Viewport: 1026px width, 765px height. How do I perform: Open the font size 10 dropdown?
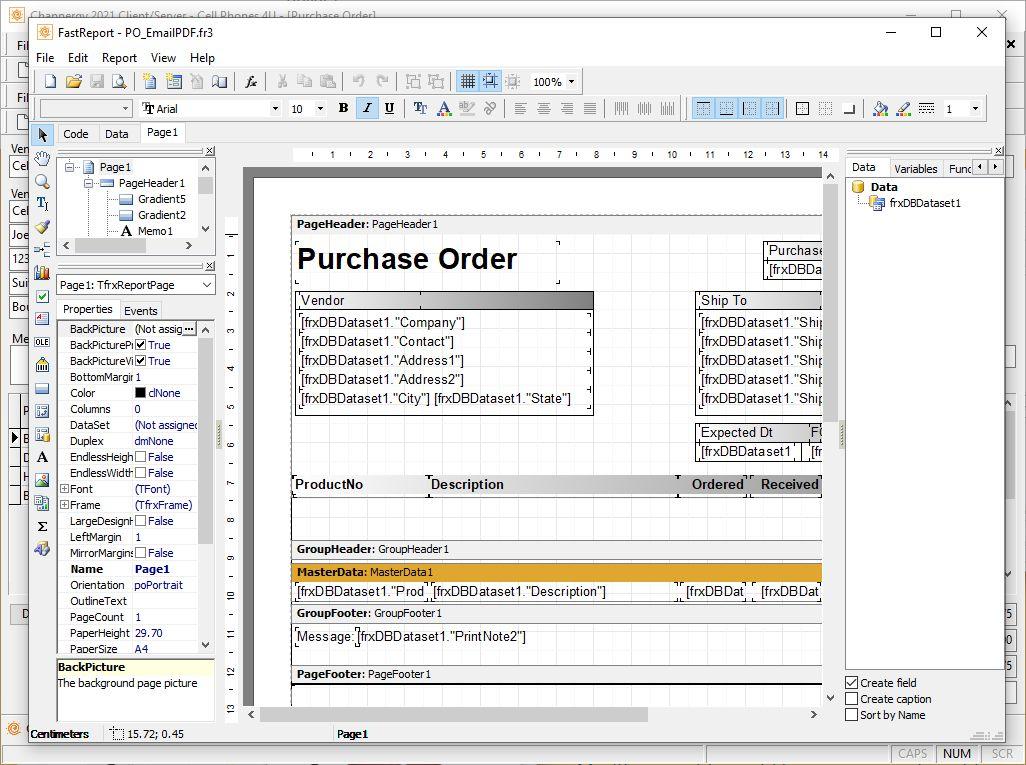(320, 109)
